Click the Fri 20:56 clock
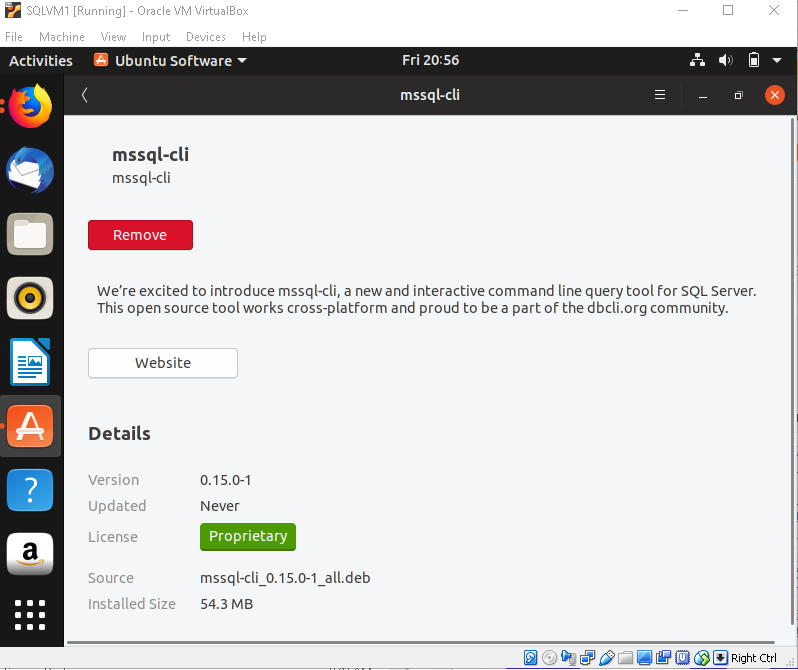 [x=431, y=60]
